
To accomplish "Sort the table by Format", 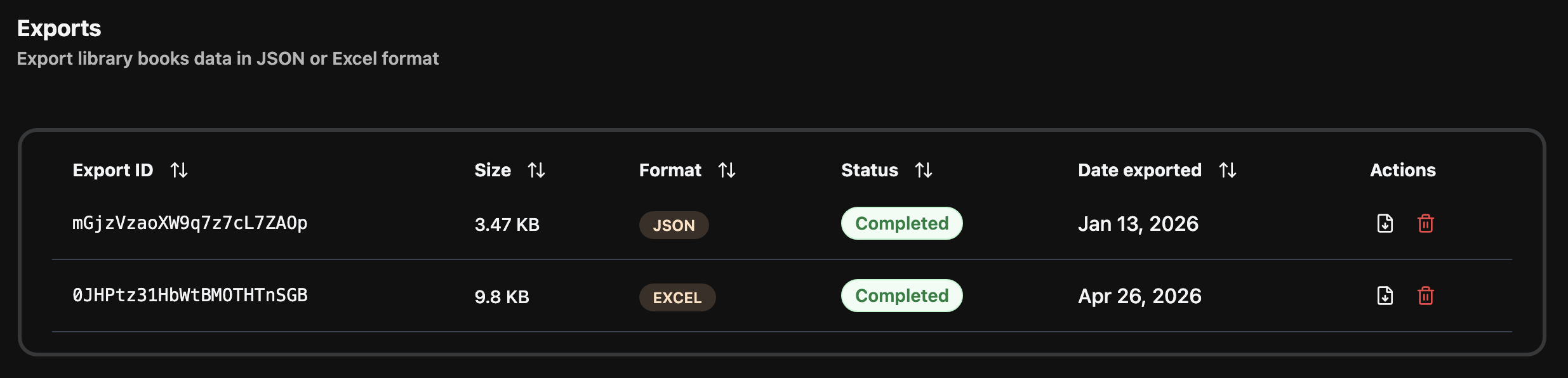I will 728,169.
